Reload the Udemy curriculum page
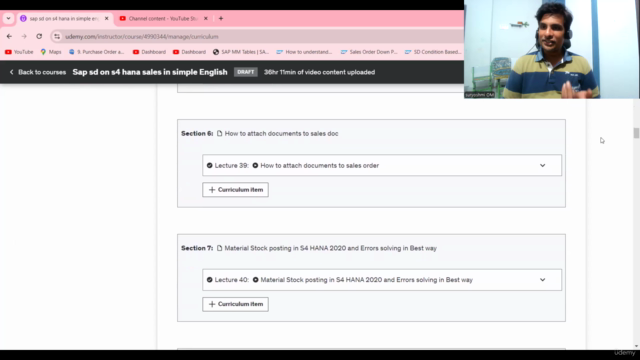640x360 pixels. tap(39, 36)
